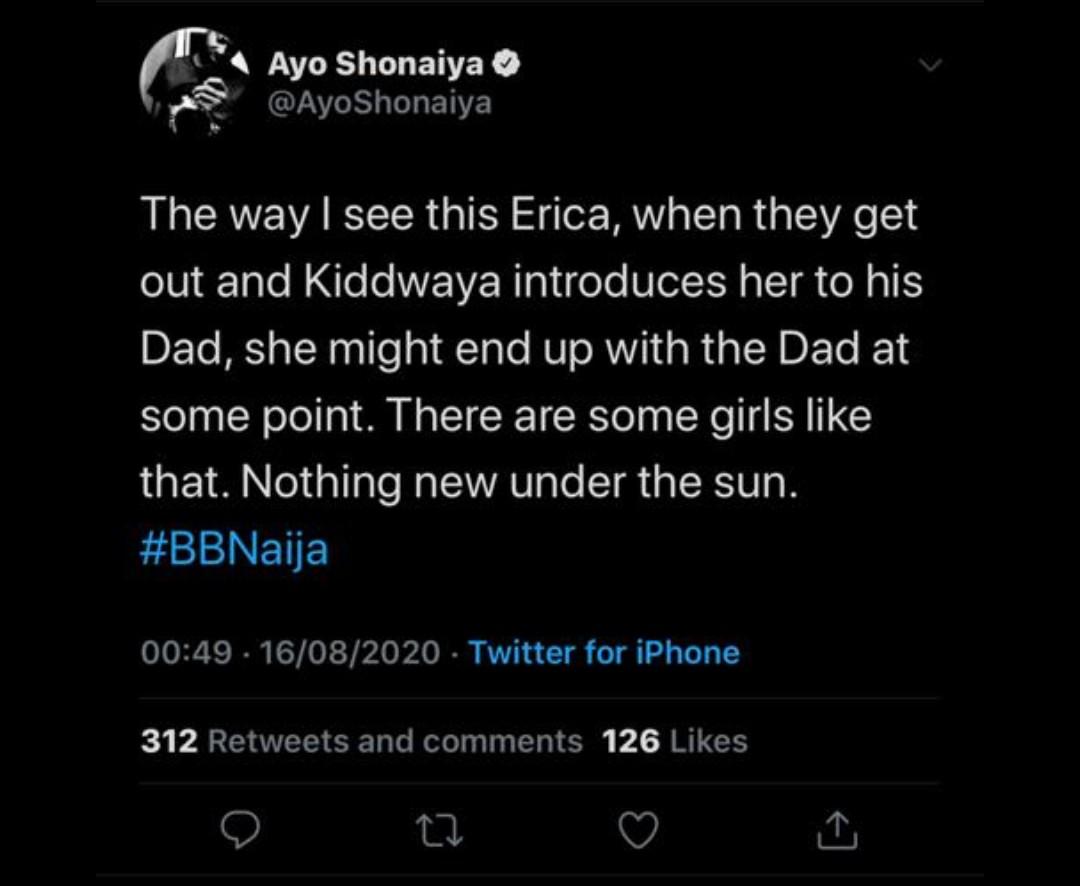The width and height of the screenshot is (1080, 886).
Task: Click the sentence 'Nothing new under the sun'
Action: (520, 484)
